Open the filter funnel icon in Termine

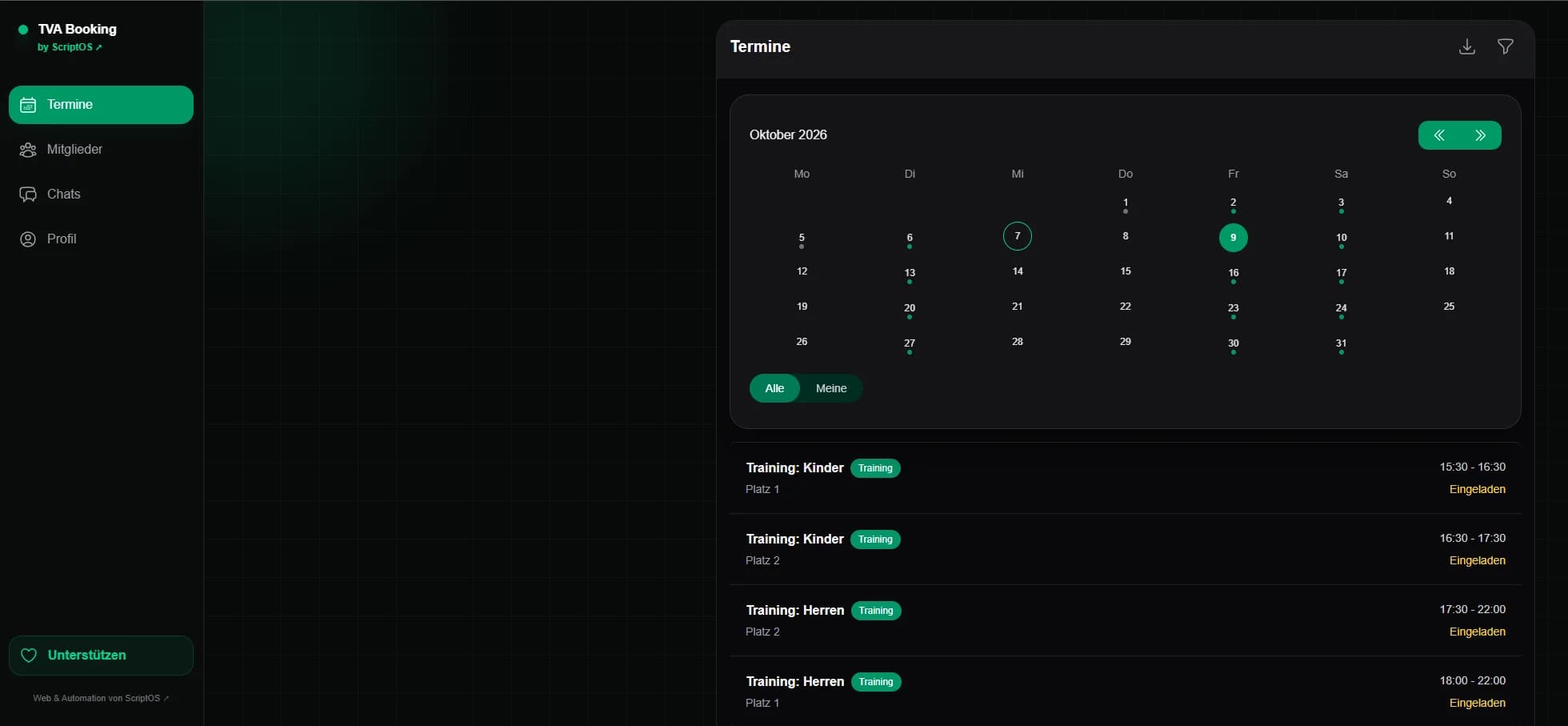tap(1505, 46)
